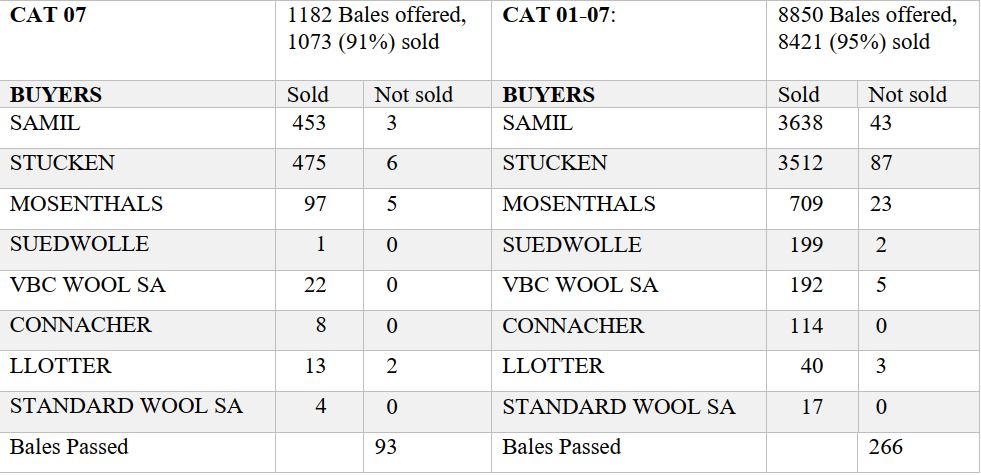Click STUCKEN not sold value 87

click(x=880, y=163)
